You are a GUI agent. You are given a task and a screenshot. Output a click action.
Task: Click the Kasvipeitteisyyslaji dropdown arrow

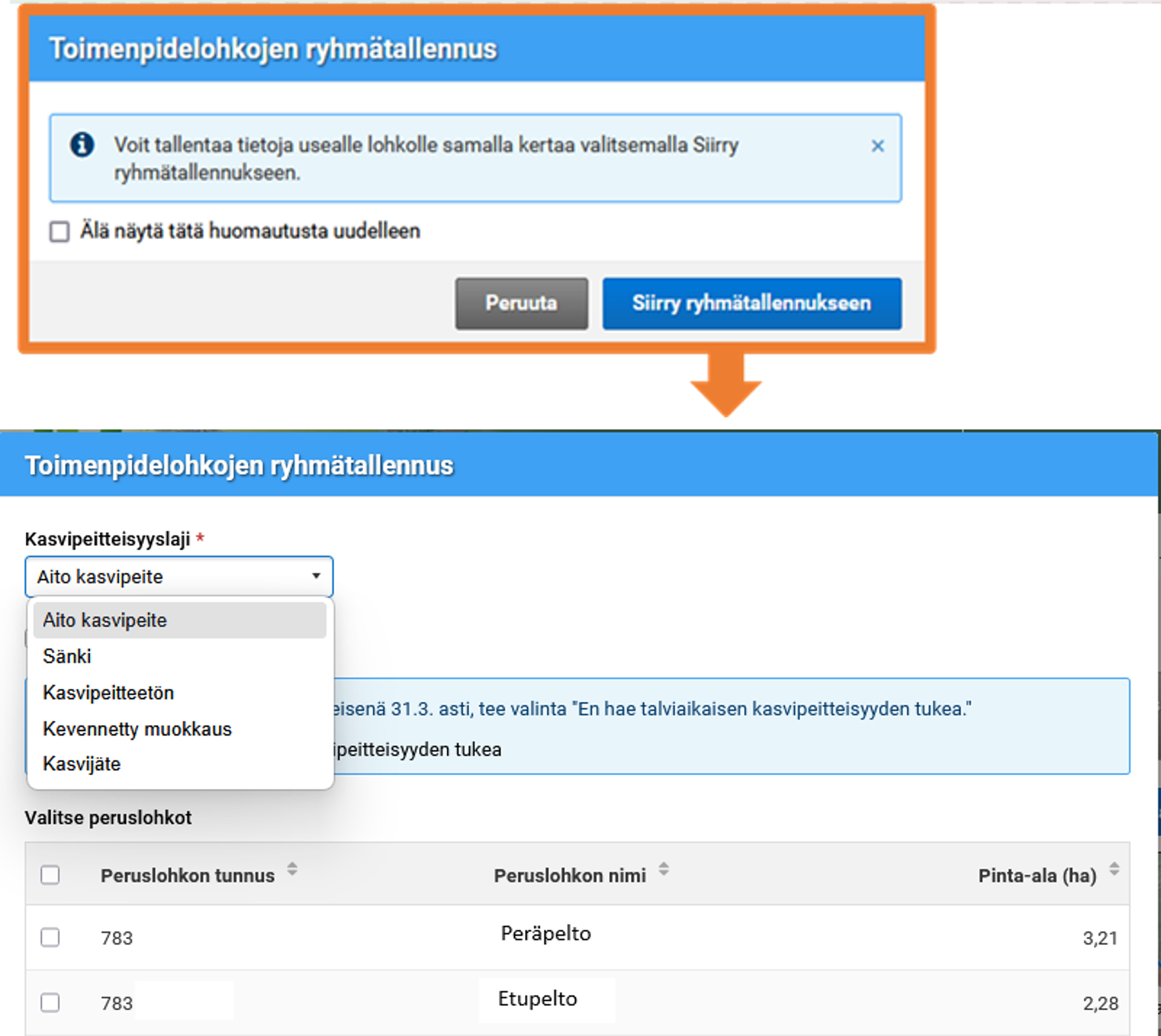tap(316, 576)
